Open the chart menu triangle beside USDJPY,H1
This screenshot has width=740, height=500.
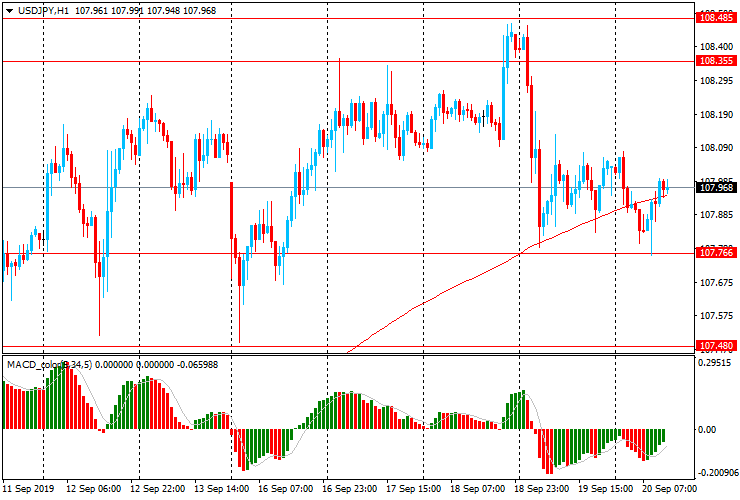(x=8, y=9)
